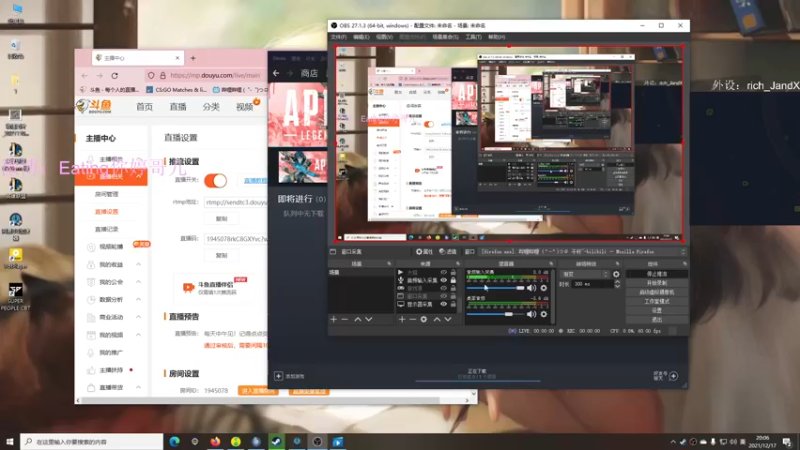The height and width of the screenshot is (450, 800).
Task: Toggle lock on 音频输入采集 source
Action: pyautogui.click(x=453, y=280)
